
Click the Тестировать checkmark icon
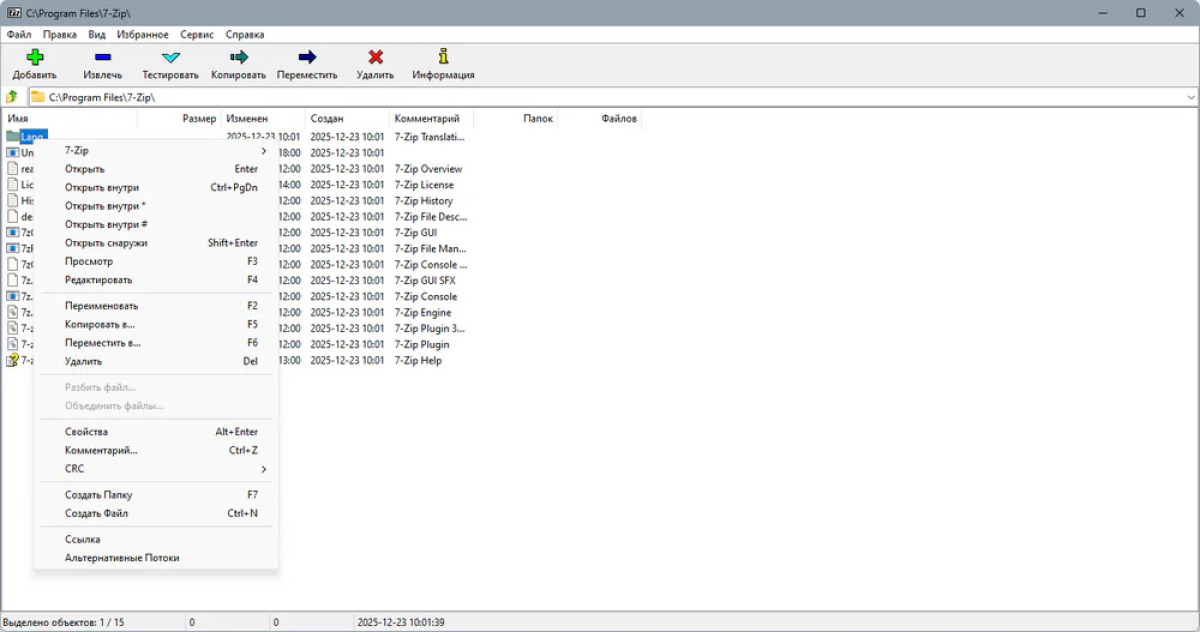(x=170, y=58)
